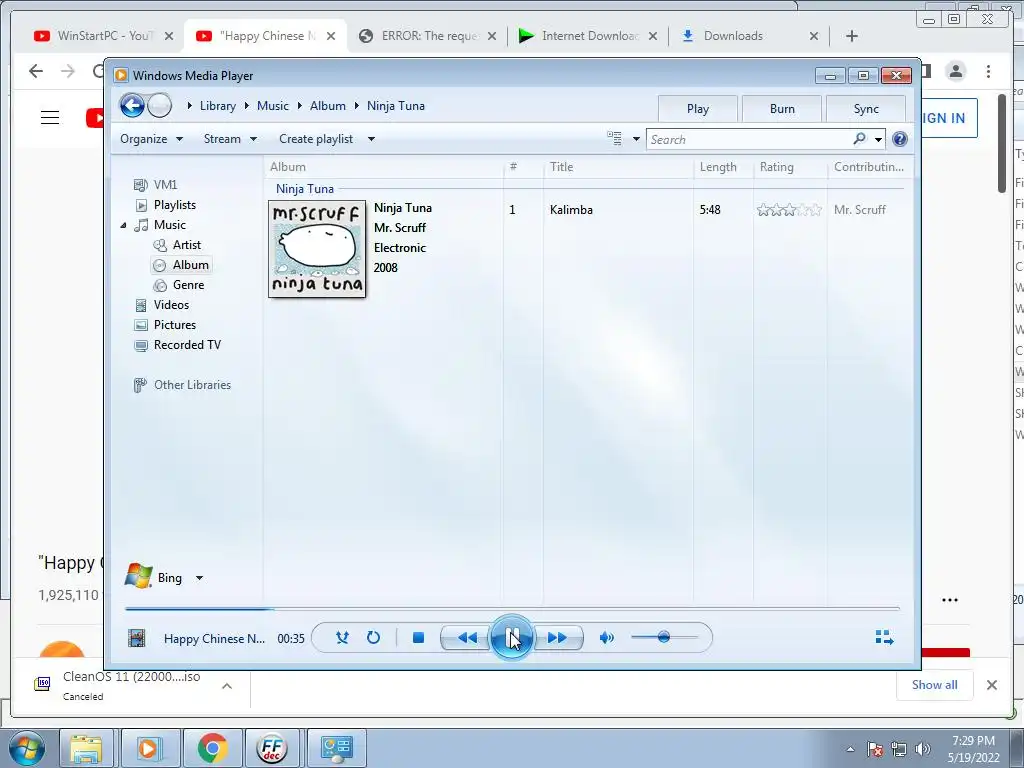This screenshot has width=1024, height=768.
Task: Open the Bing online store dropdown
Action: 199,578
